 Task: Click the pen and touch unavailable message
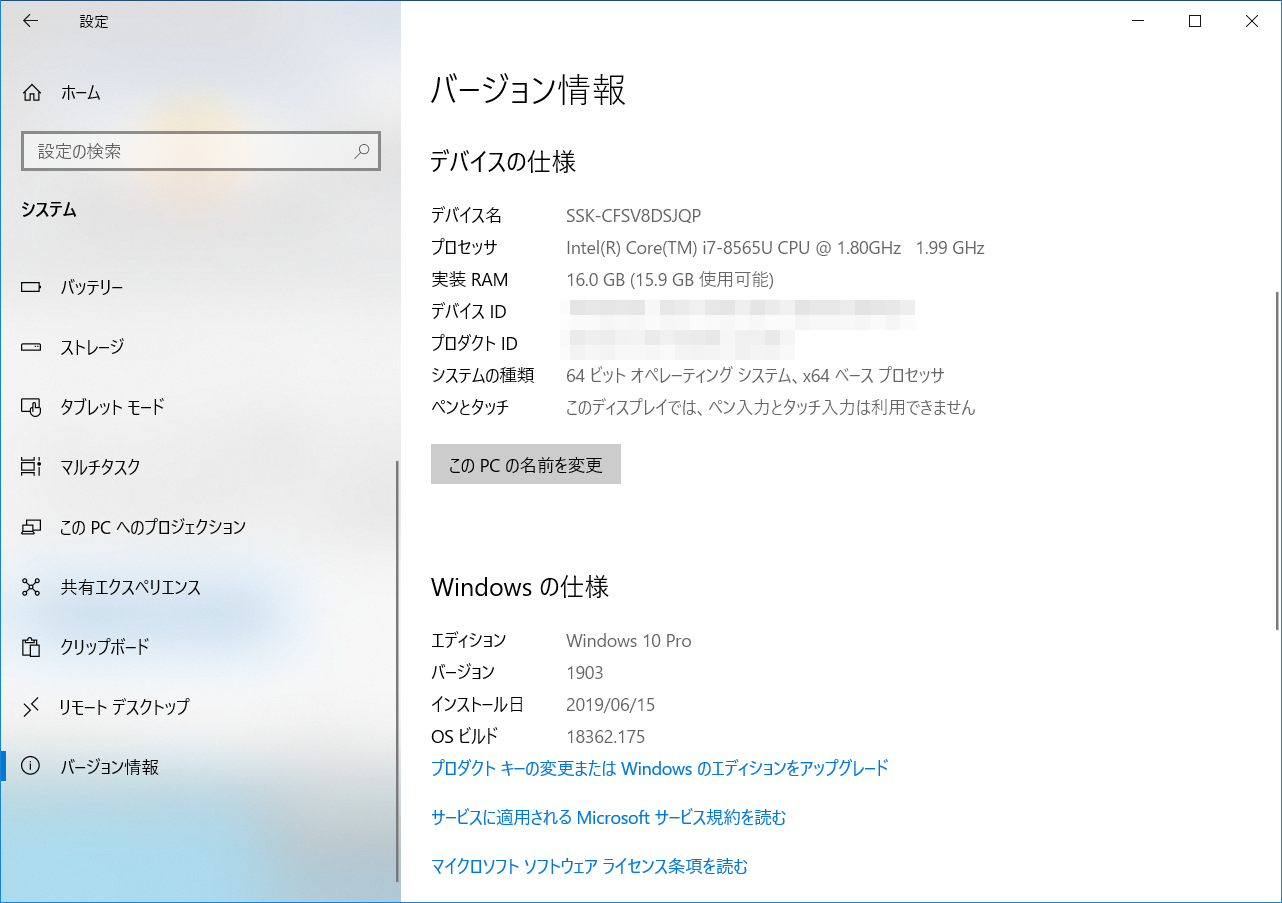click(x=771, y=408)
